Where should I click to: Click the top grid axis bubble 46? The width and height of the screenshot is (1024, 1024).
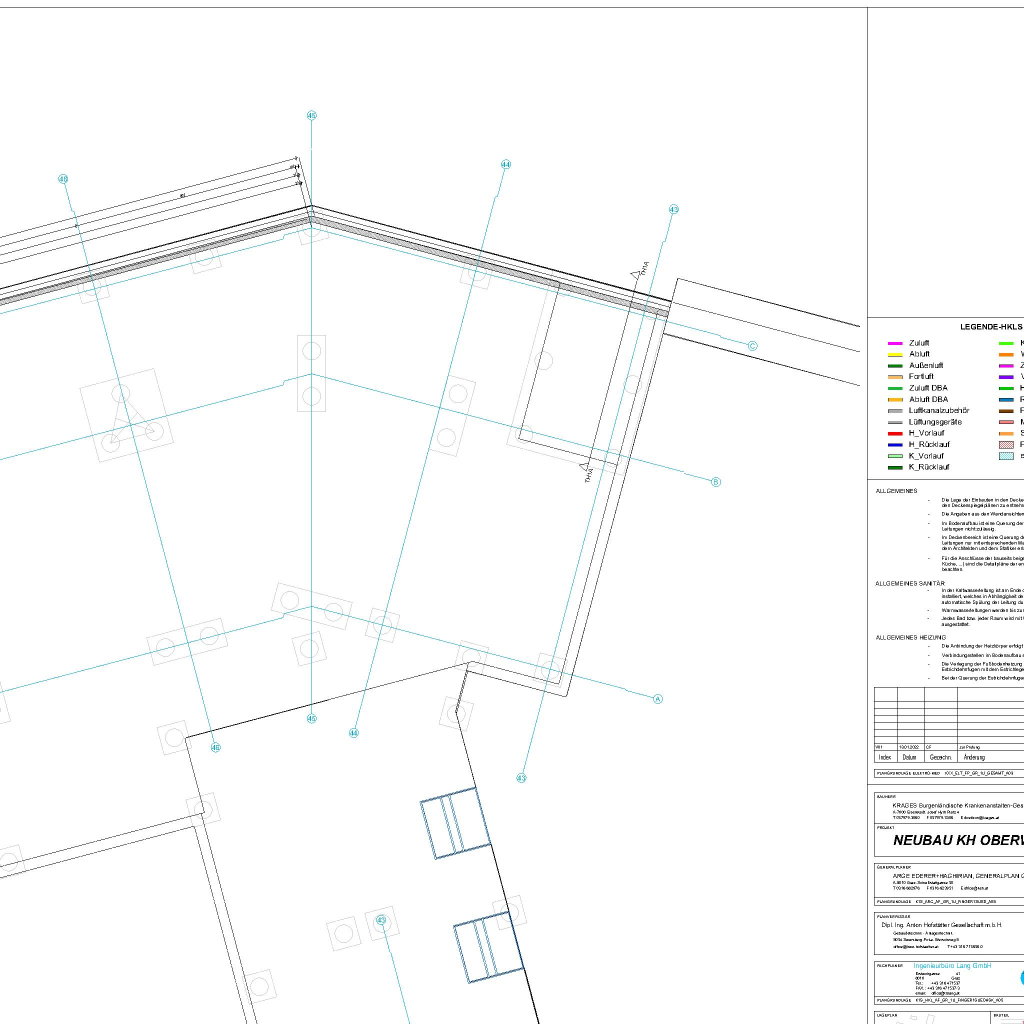pos(63,180)
